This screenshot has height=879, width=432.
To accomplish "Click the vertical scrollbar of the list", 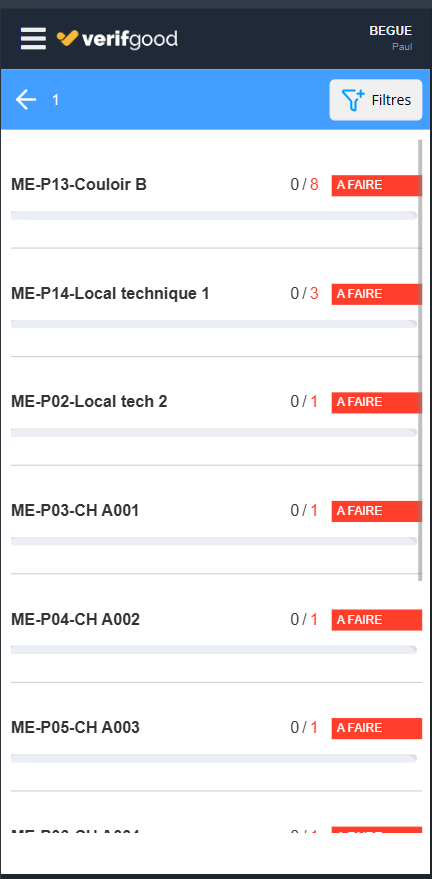I will click(420, 360).
